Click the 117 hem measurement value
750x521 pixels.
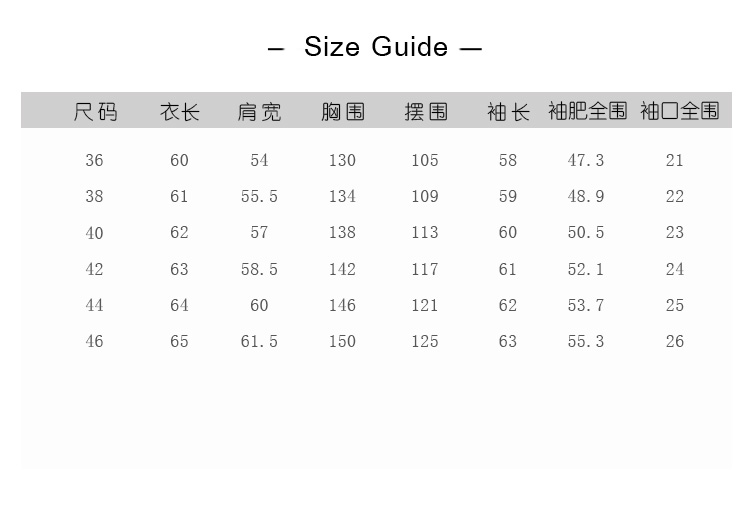[425, 269]
